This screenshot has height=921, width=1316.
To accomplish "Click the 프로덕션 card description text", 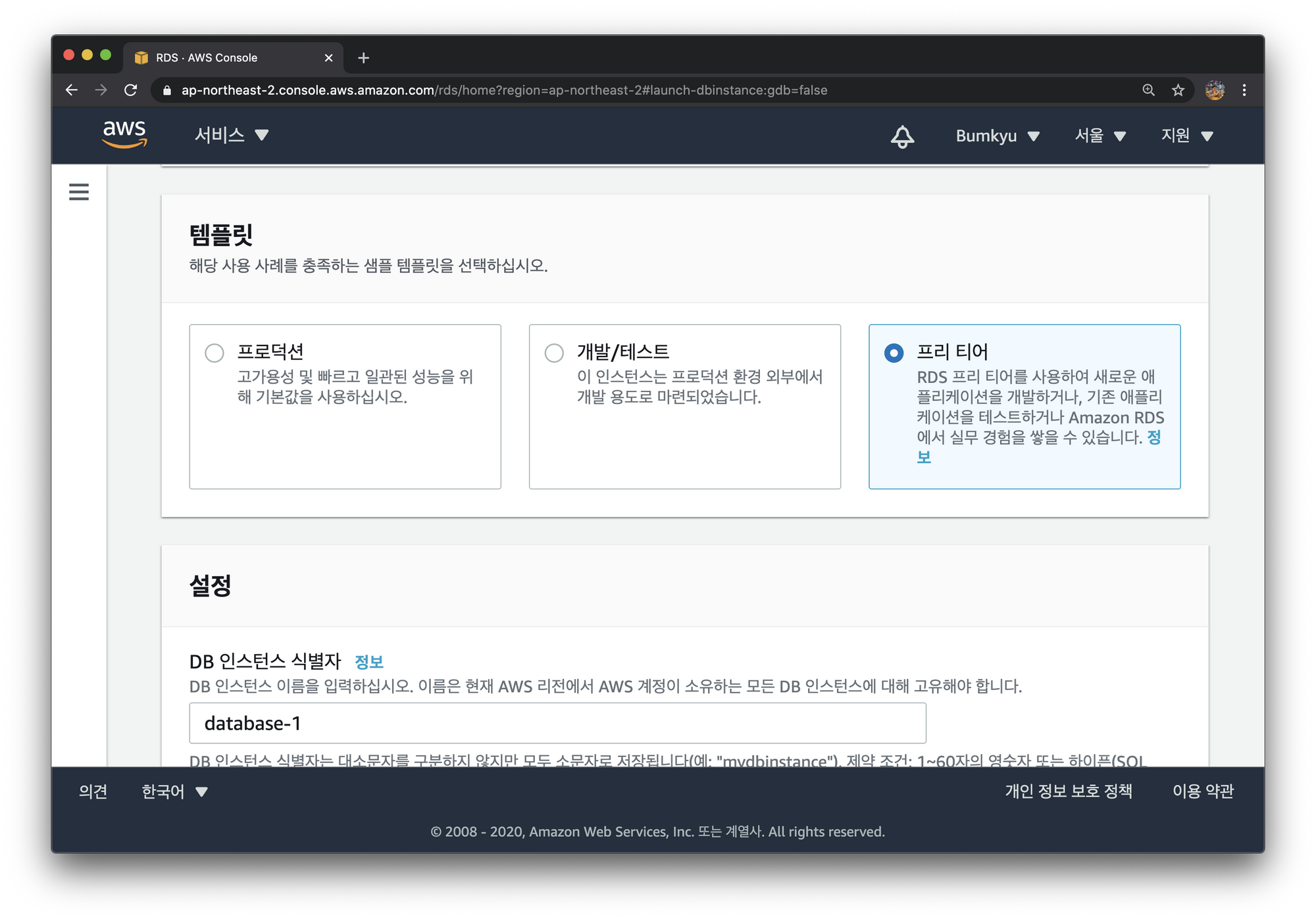I will (x=355, y=387).
